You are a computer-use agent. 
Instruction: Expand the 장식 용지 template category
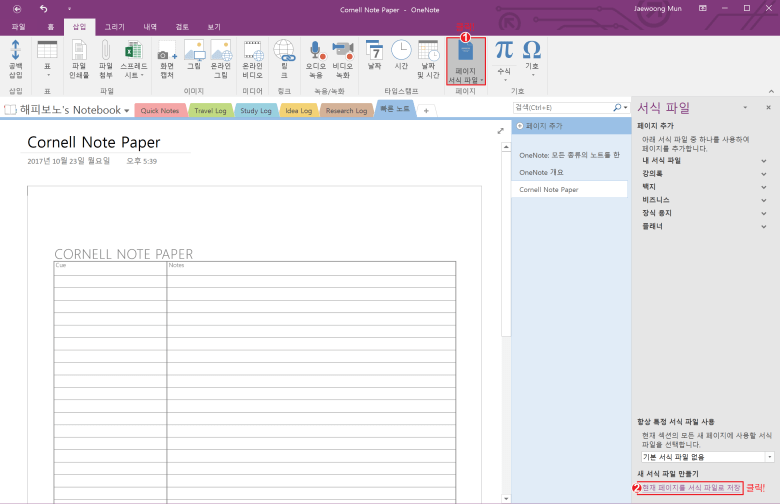tap(764, 213)
